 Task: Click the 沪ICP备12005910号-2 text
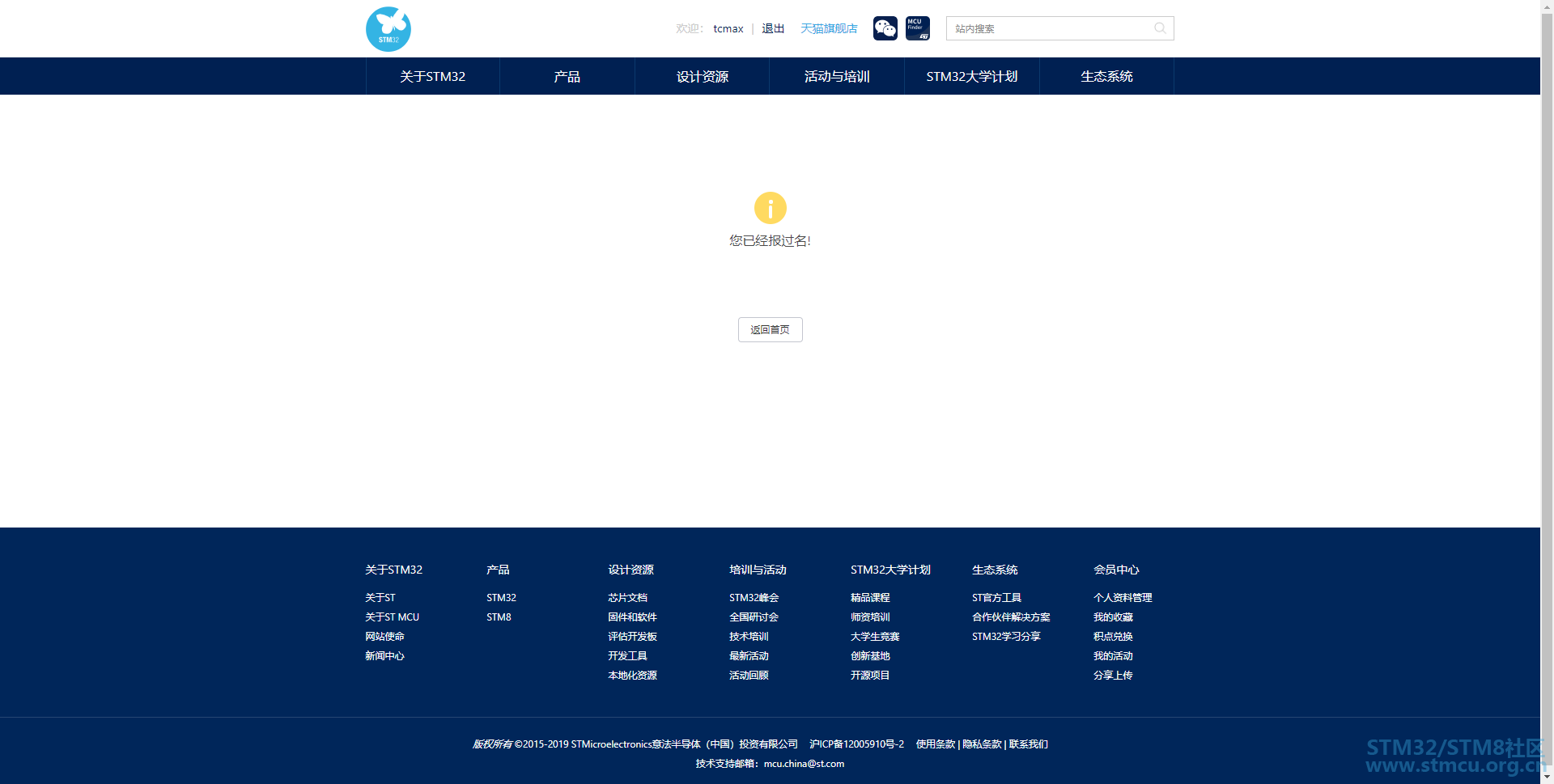pyautogui.click(x=857, y=744)
